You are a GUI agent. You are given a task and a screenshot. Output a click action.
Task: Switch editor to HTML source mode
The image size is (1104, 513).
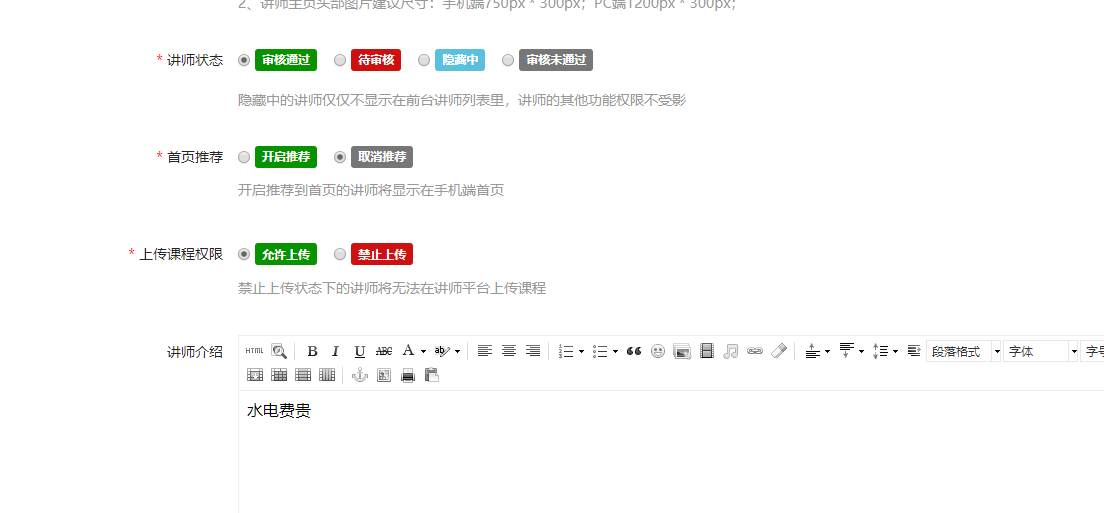point(254,351)
